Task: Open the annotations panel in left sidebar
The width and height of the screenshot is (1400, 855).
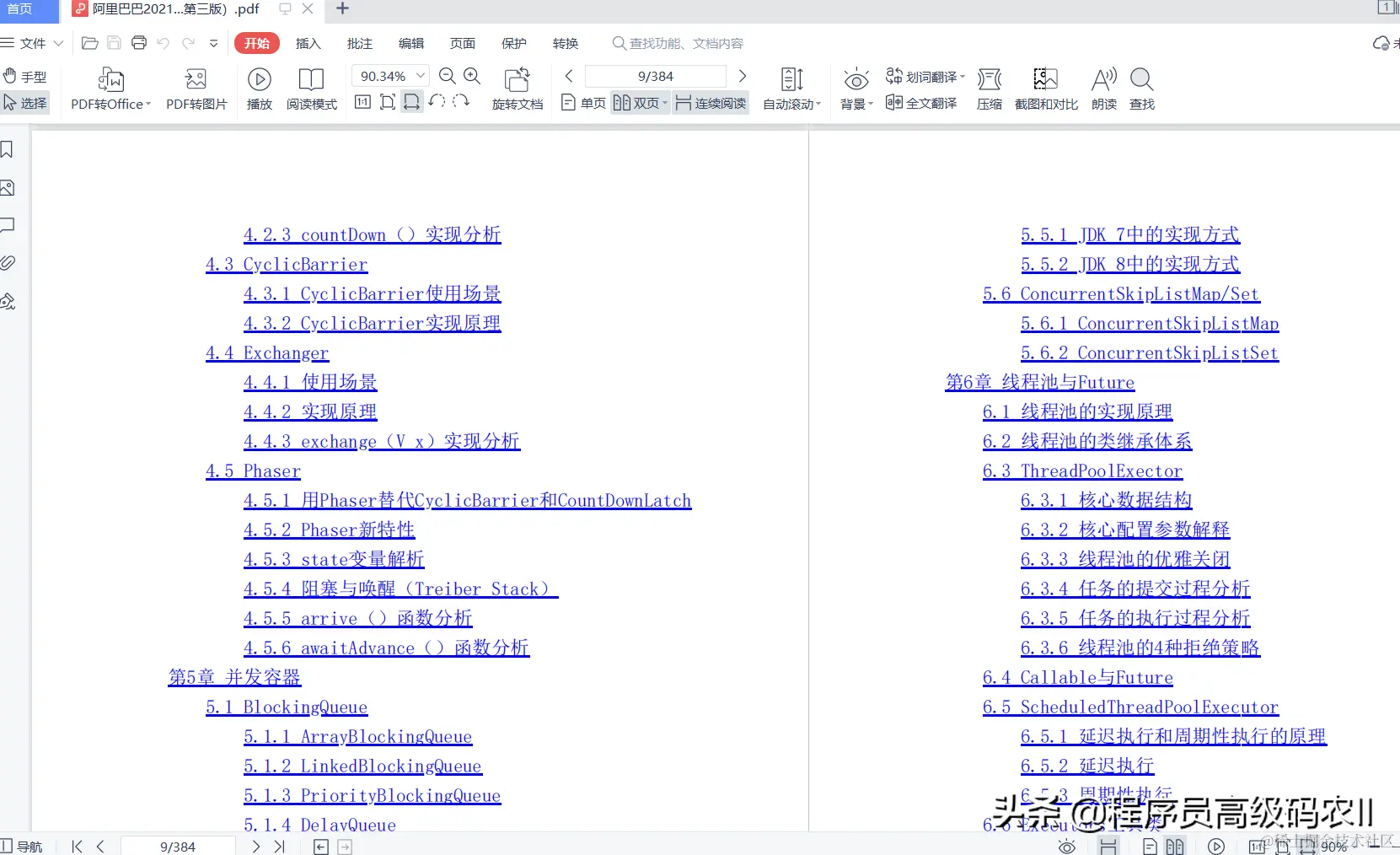Action: pos(8,225)
